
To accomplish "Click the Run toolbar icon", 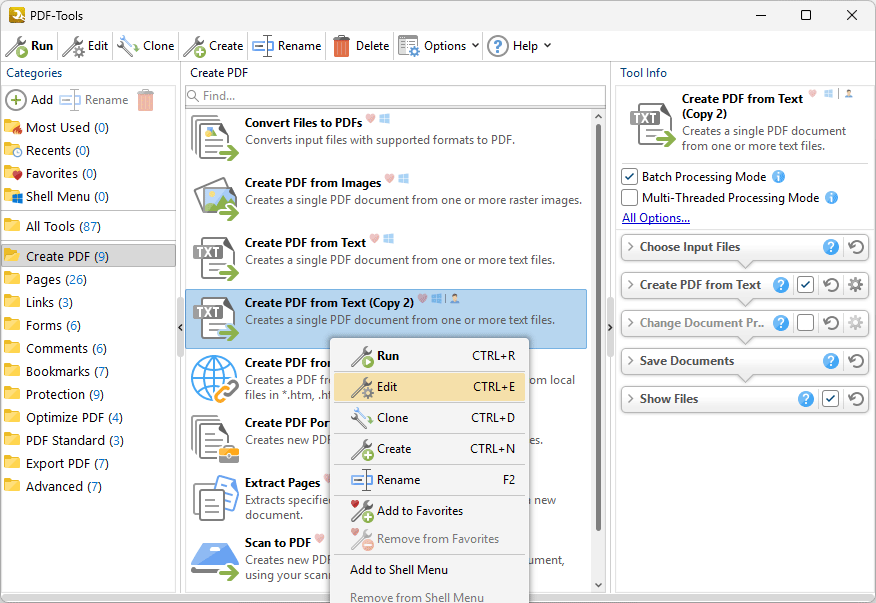I will (18, 46).
